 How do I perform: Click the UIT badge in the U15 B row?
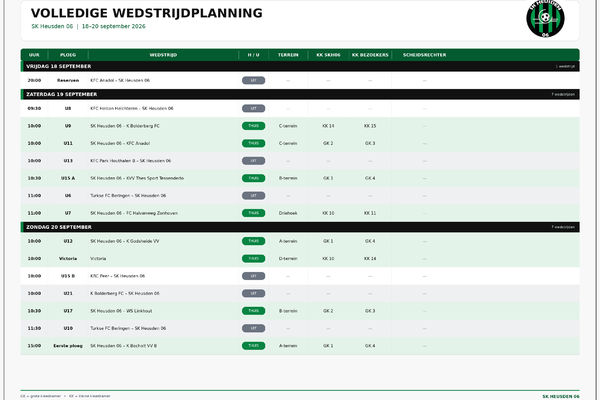coord(253,276)
